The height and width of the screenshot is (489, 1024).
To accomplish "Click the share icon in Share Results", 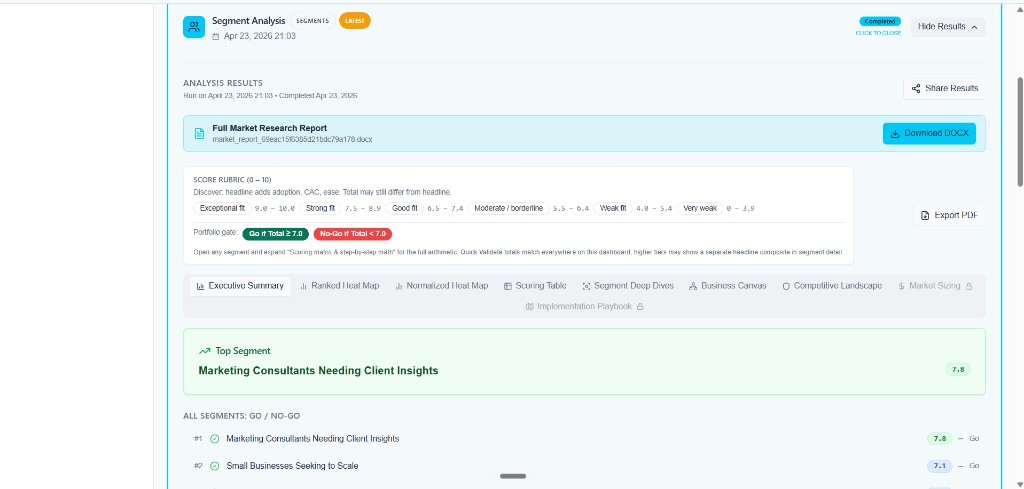I will pyautogui.click(x=916, y=89).
